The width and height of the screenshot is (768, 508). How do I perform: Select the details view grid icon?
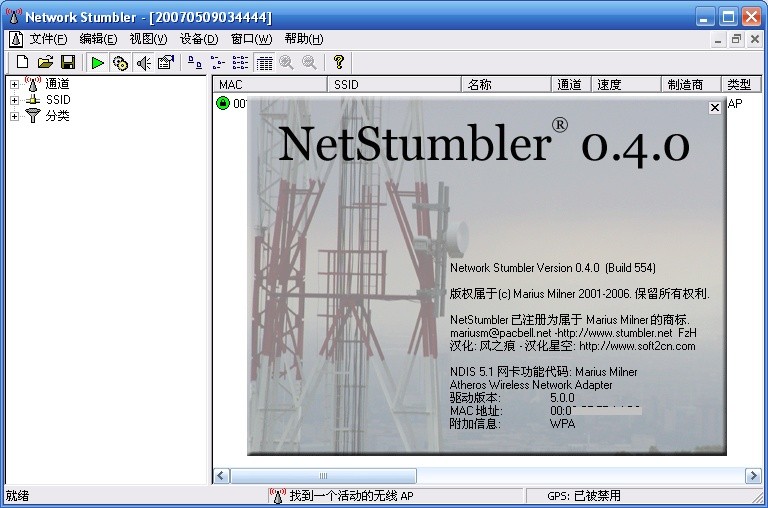(x=264, y=63)
